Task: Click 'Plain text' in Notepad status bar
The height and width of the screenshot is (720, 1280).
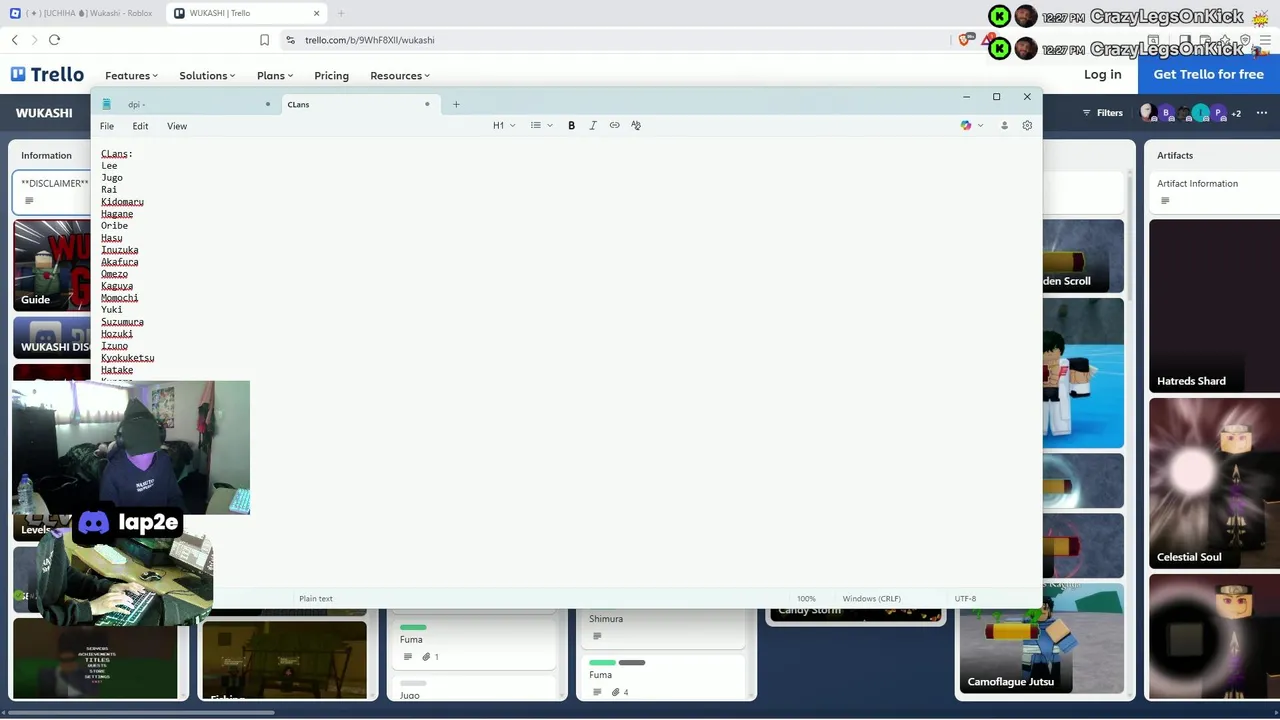Action: pos(316,599)
